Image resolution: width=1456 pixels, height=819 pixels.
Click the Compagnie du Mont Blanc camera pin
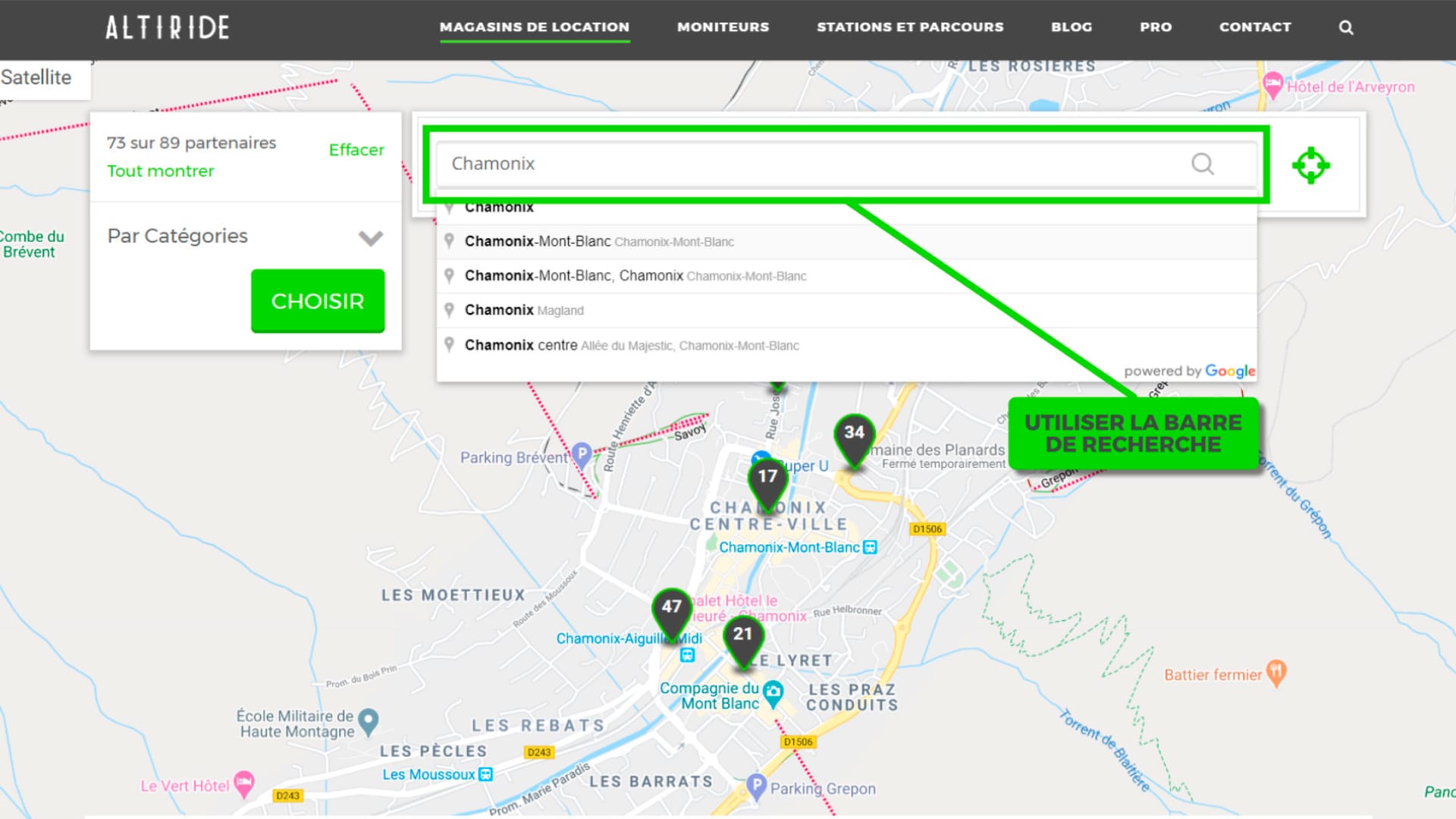click(x=773, y=694)
